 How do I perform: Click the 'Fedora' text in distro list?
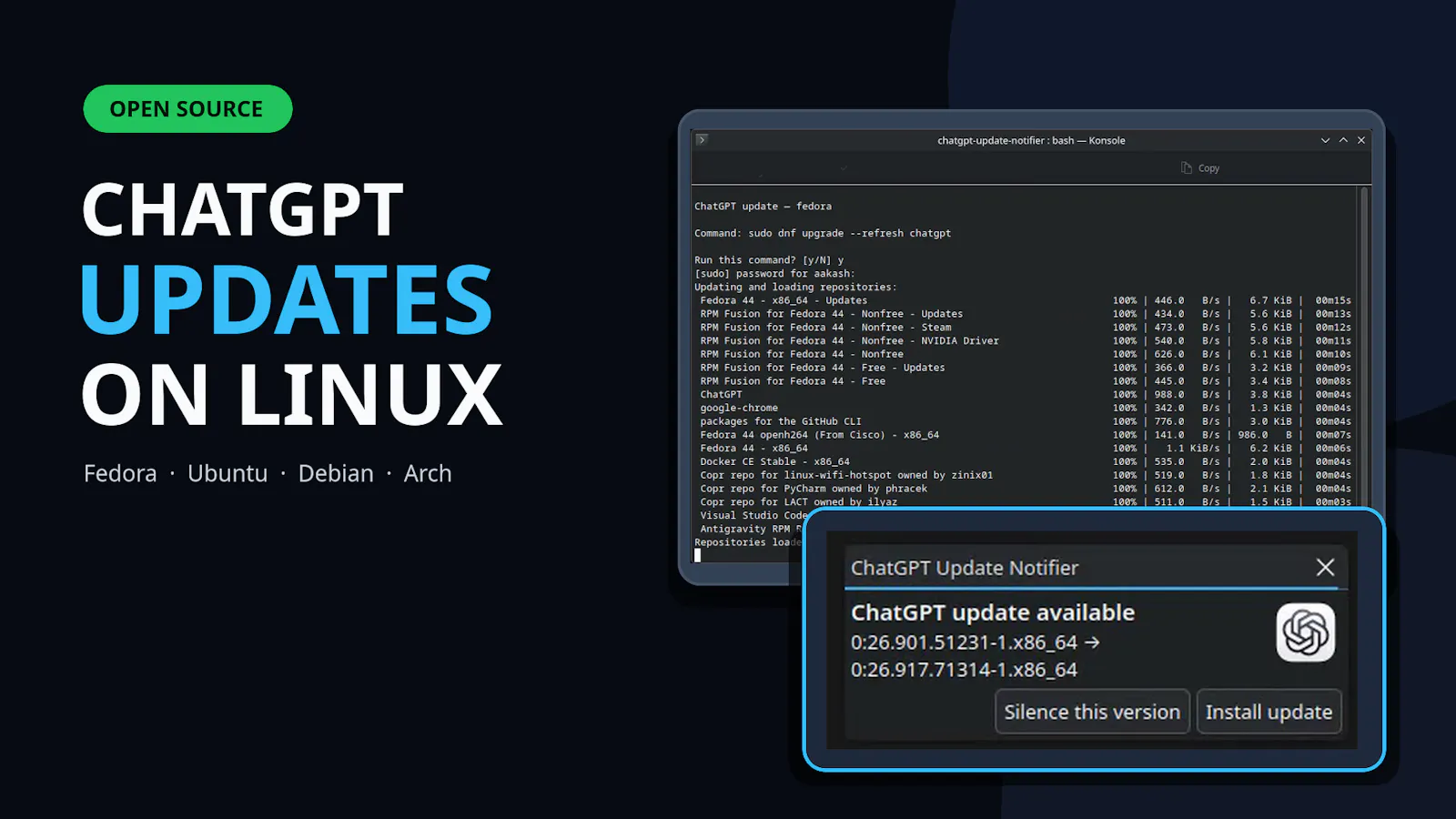[x=120, y=473]
